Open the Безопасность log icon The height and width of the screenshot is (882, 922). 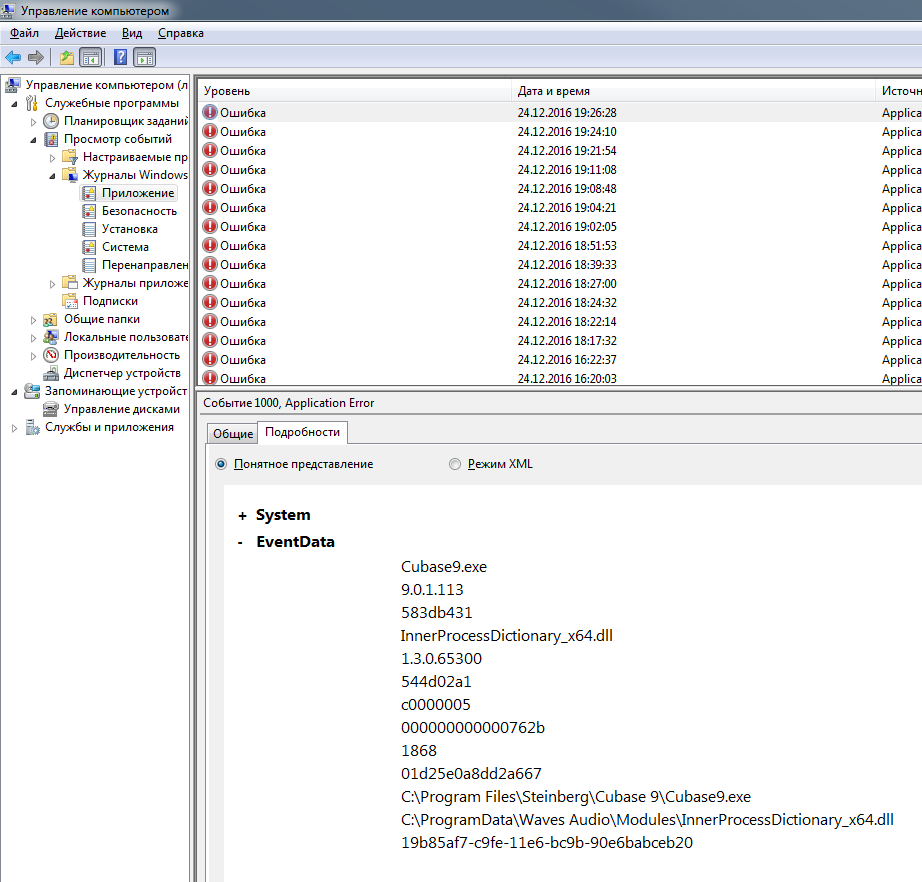point(89,211)
